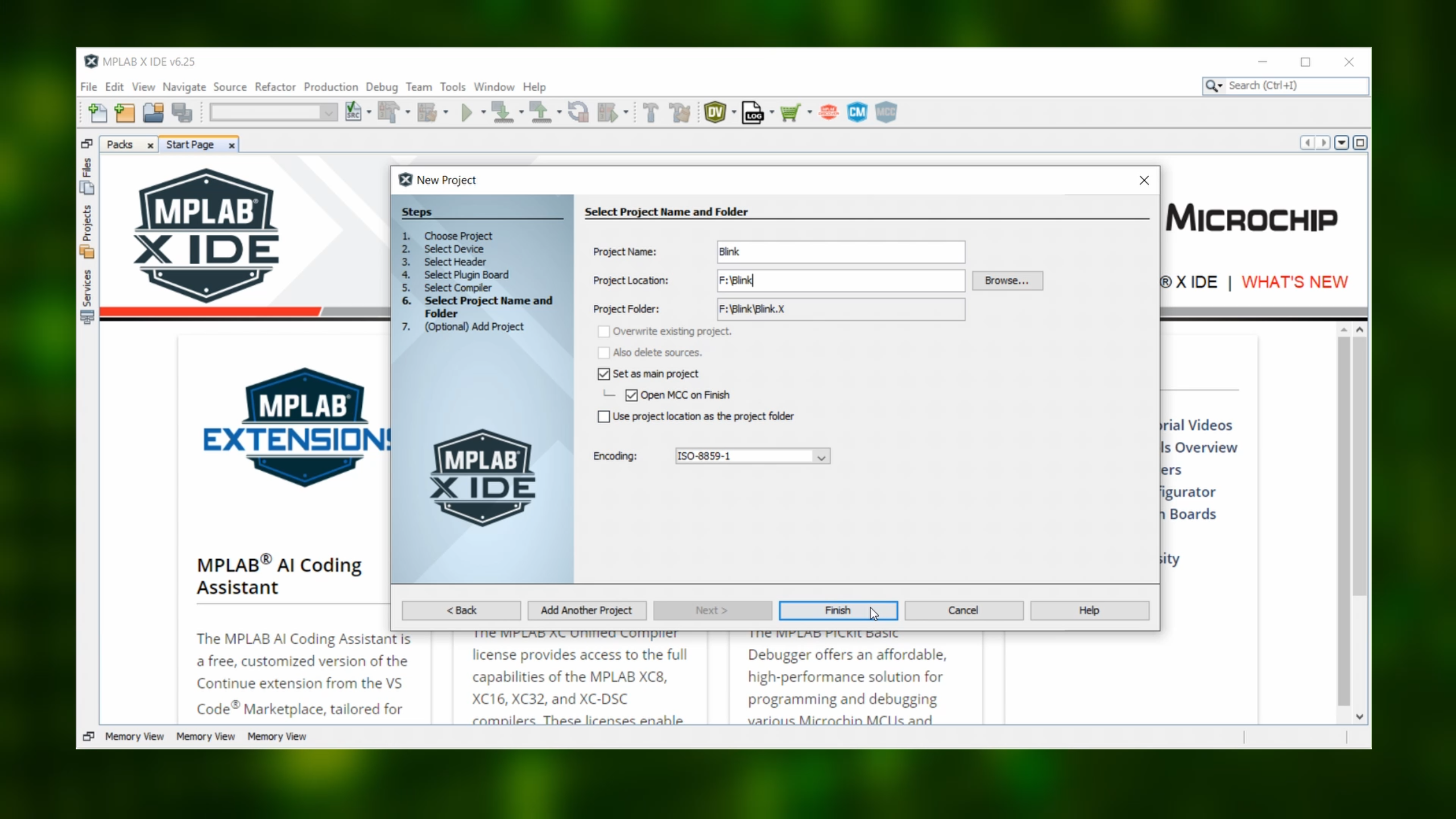
Task: Open the MPLAB Data Visualizer (DV) icon
Action: [715, 112]
